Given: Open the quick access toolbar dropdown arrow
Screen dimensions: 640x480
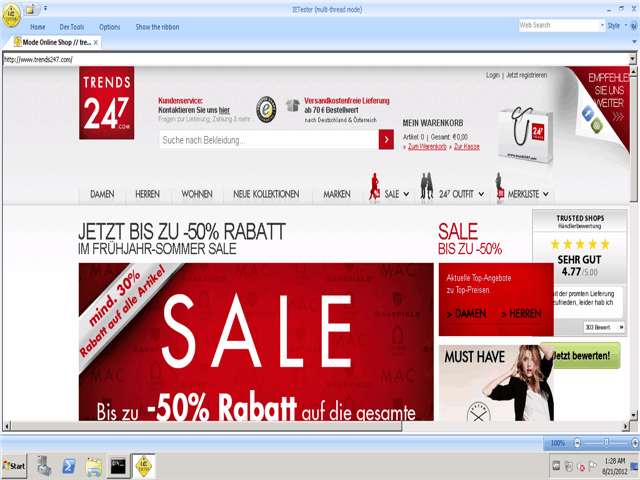Looking at the screenshot, I should coord(45,8).
